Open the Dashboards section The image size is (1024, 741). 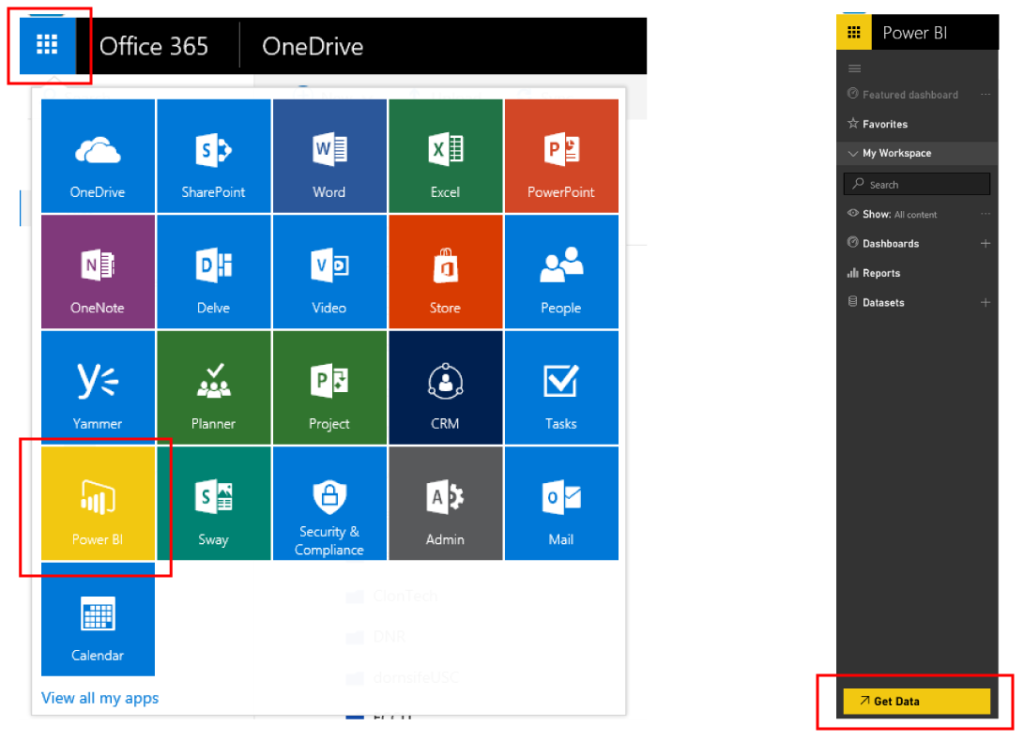[x=890, y=244]
